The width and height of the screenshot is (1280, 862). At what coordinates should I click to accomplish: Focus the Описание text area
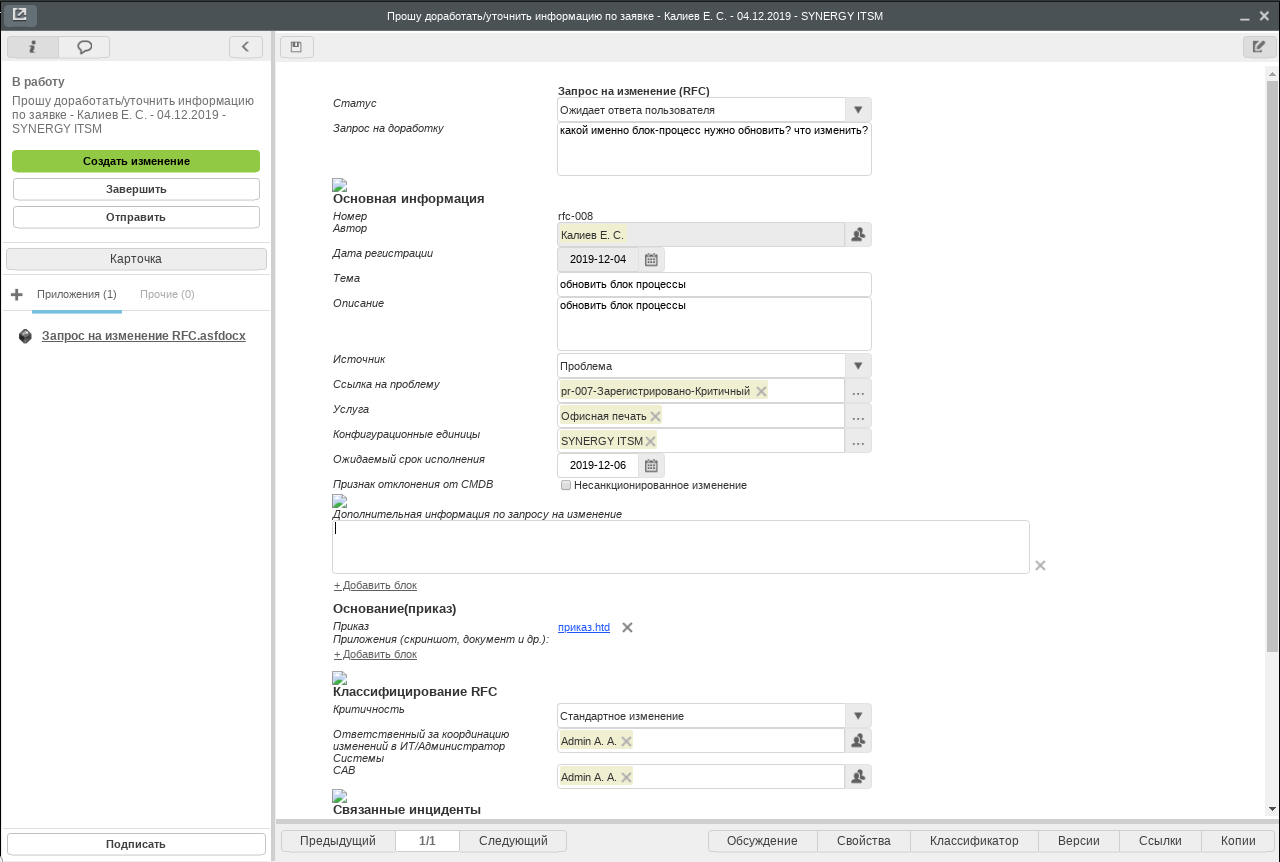pos(714,324)
